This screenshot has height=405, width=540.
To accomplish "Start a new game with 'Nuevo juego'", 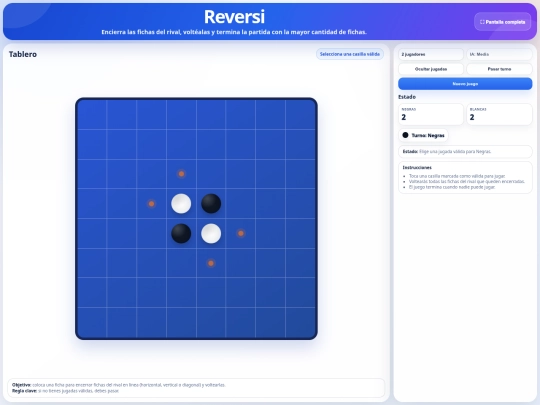I will click(465, 84).
